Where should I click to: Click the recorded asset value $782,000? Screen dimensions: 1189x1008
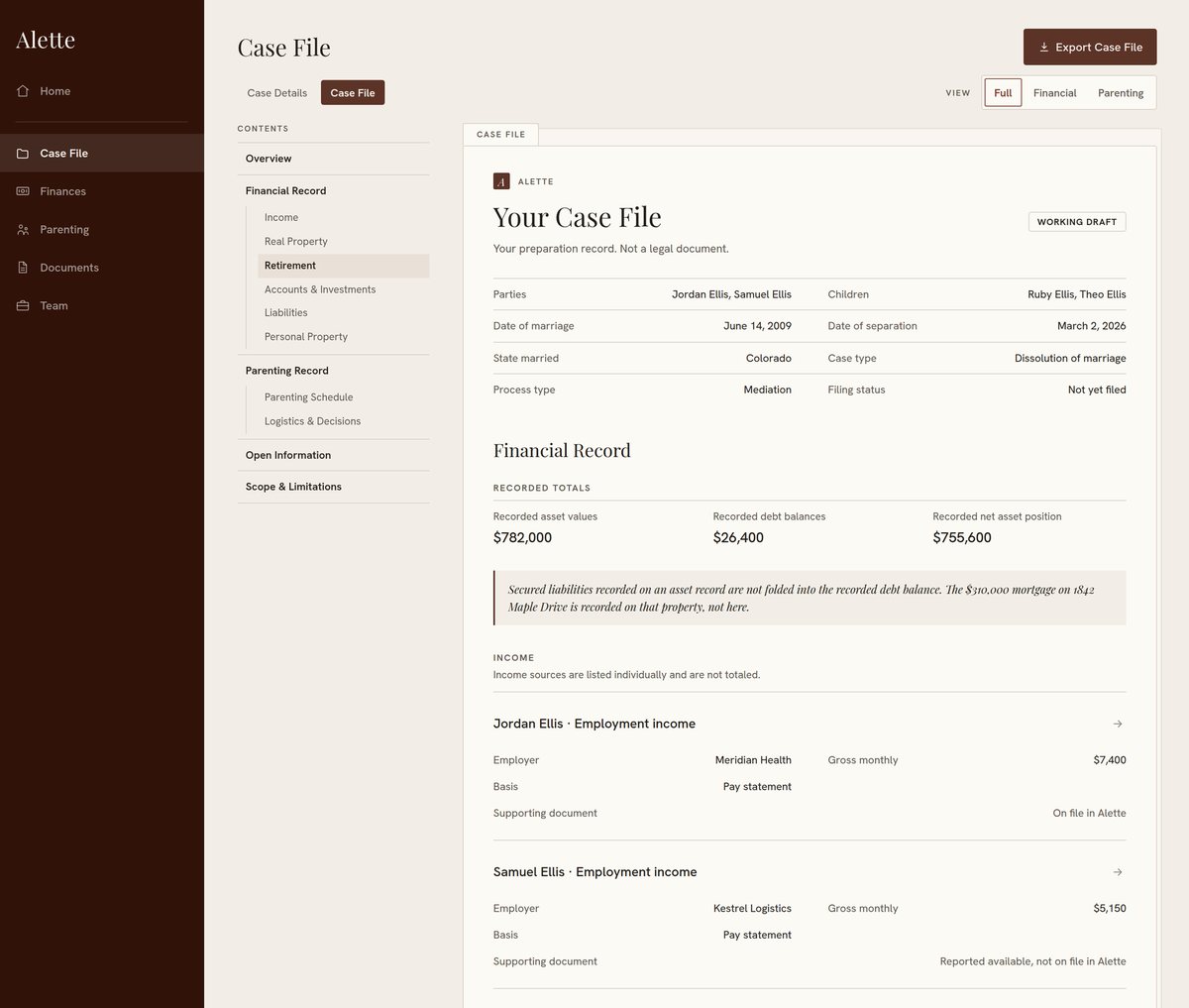522,538
